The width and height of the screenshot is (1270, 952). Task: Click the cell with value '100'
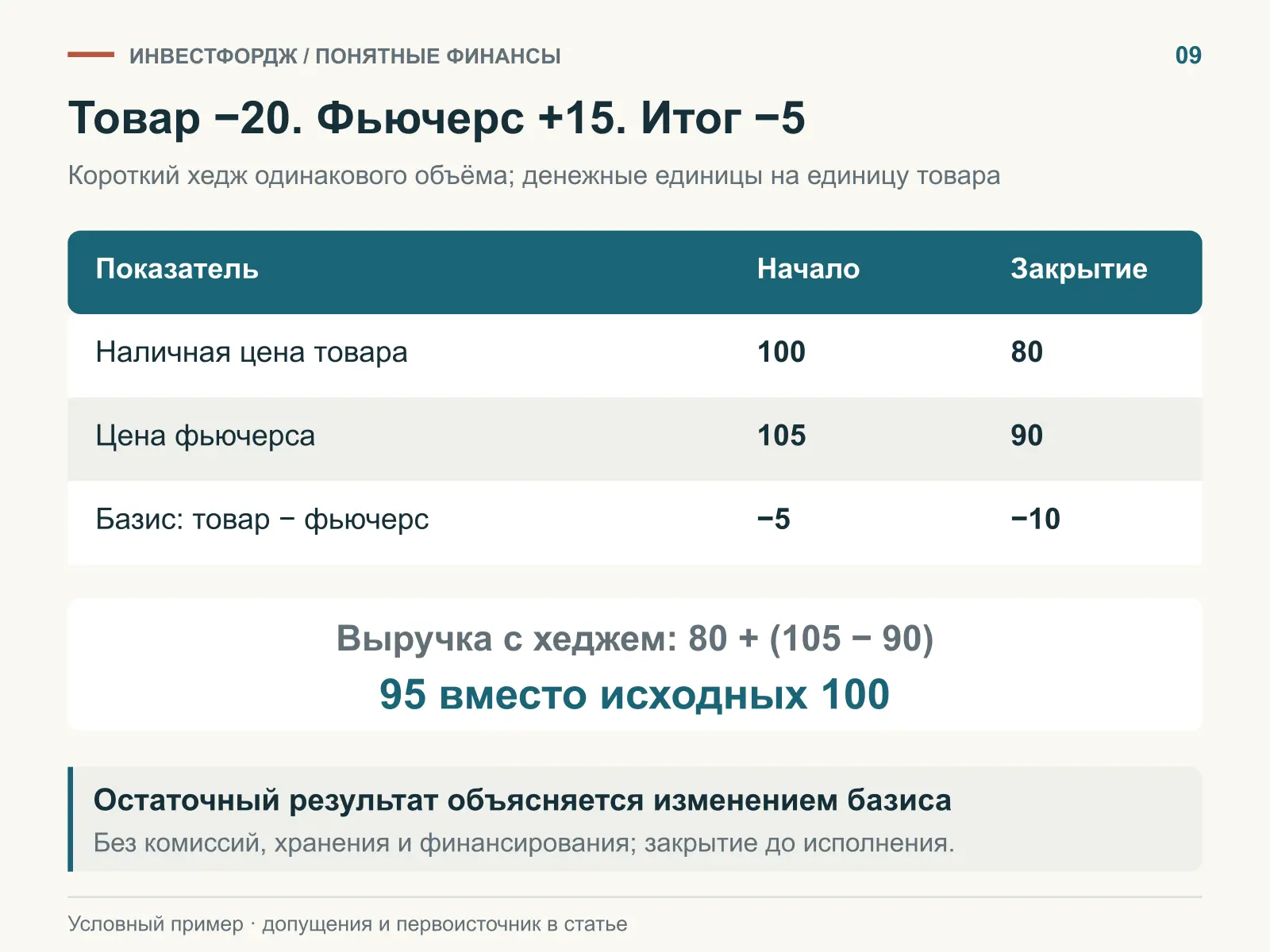[x=781, y=351]
